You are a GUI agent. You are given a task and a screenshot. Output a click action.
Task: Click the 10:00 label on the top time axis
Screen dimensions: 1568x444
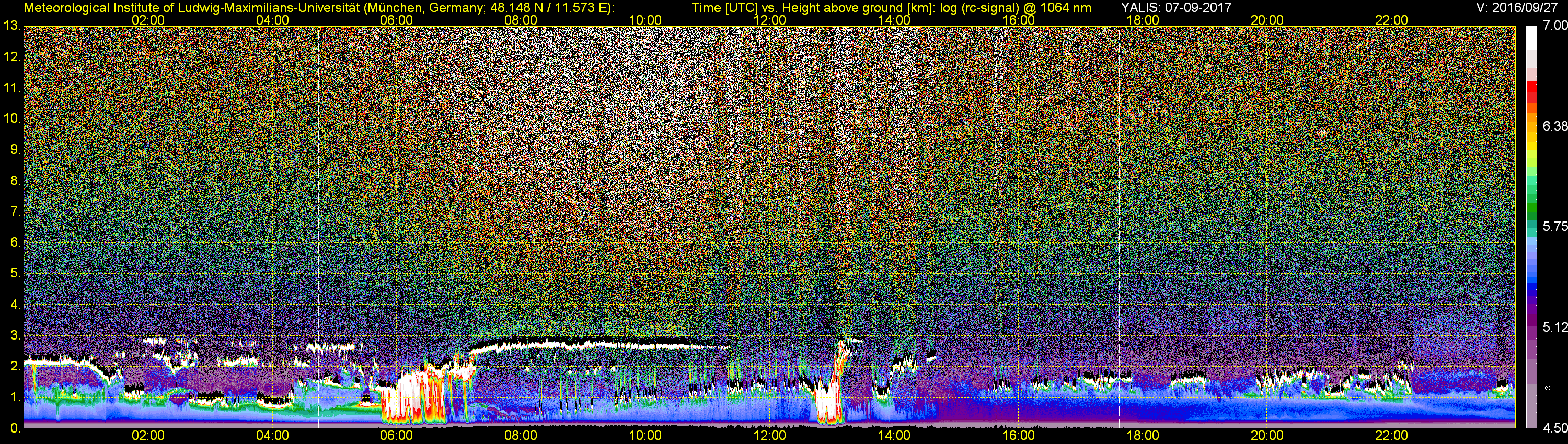pos(645,20)
